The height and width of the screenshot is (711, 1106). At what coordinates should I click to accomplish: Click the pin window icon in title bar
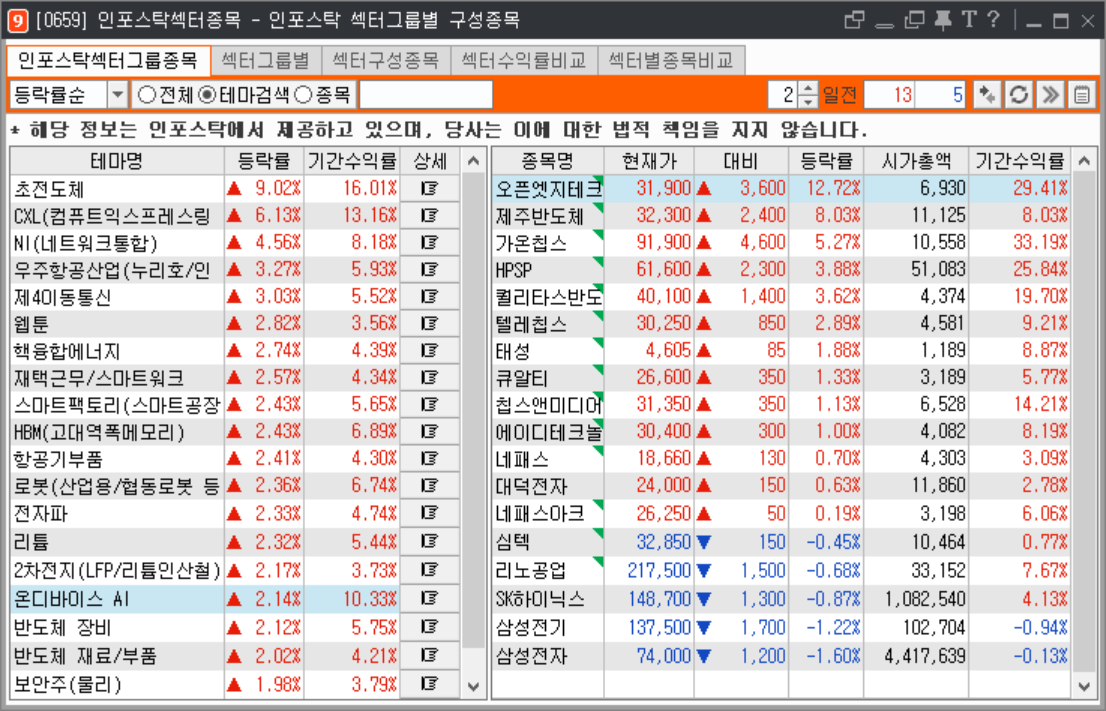(x=943, y=20)
